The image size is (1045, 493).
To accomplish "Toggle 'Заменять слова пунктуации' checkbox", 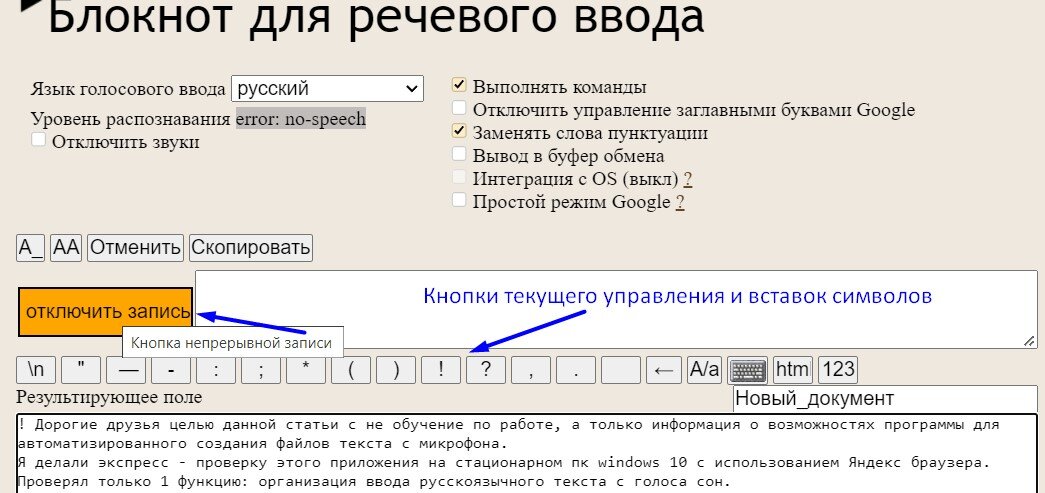I will pos(459,131).
